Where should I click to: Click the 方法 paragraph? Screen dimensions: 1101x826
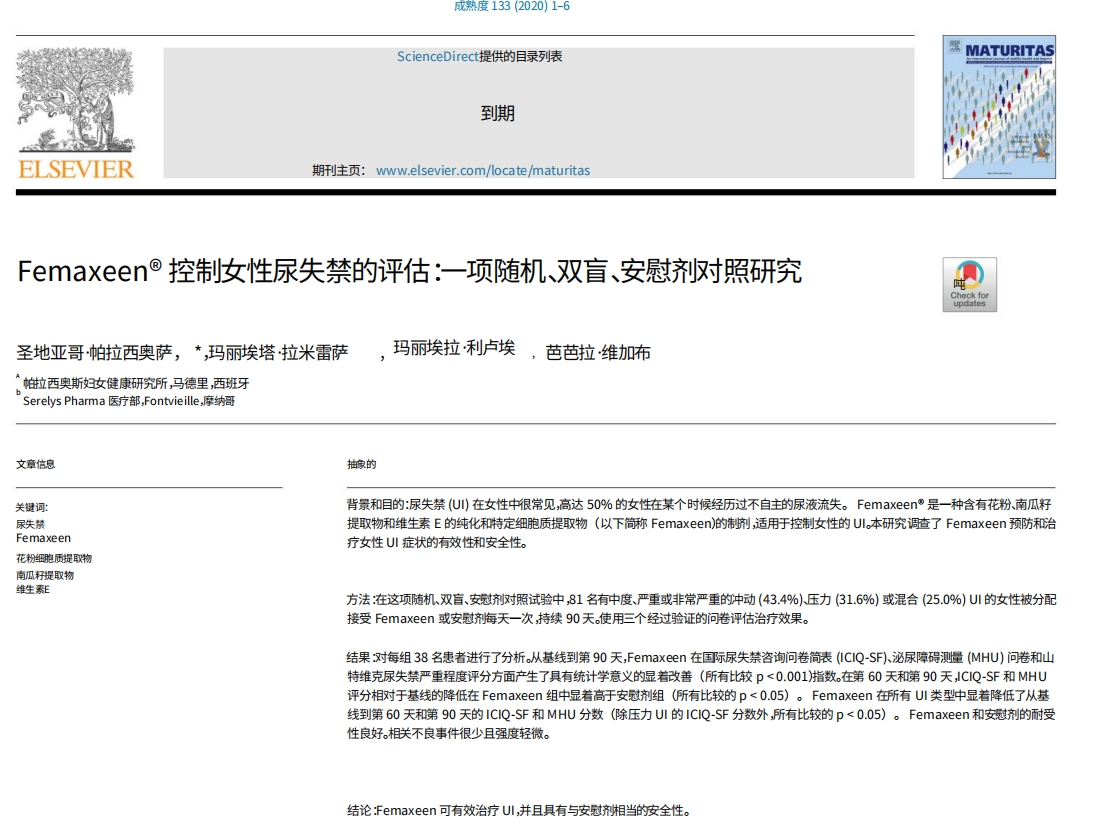[701, 609]
